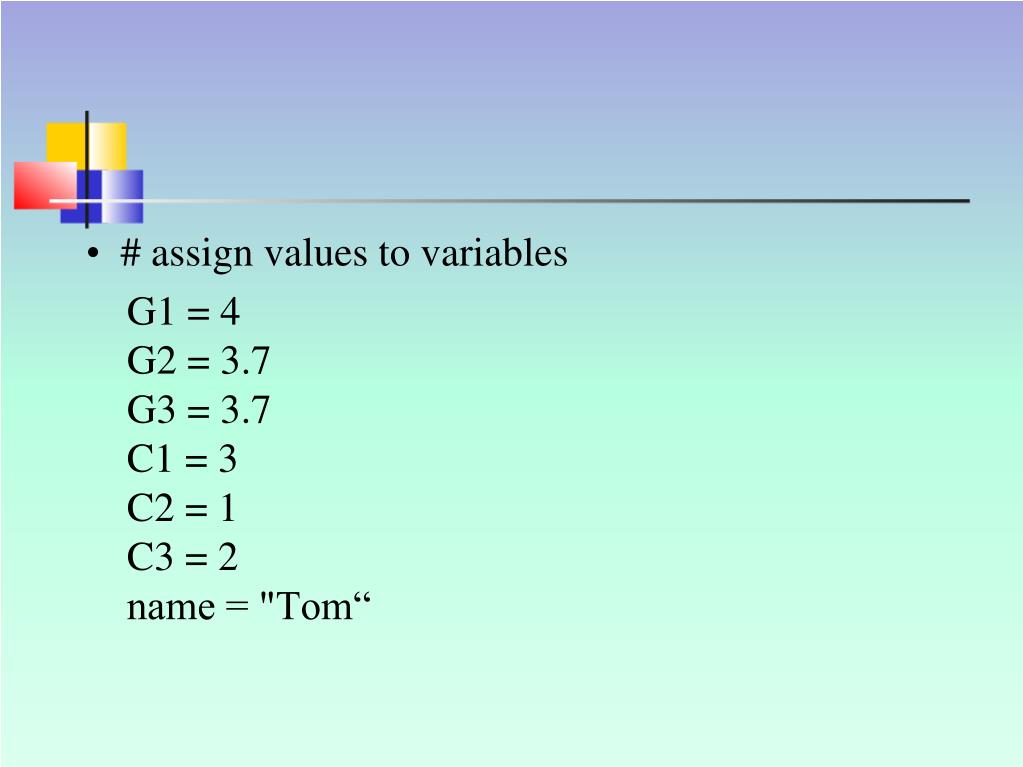Image resolution: width=1023 pixels, height=767 pixels.
Task: Click the variable name G2
Action: tap(151, 361)
